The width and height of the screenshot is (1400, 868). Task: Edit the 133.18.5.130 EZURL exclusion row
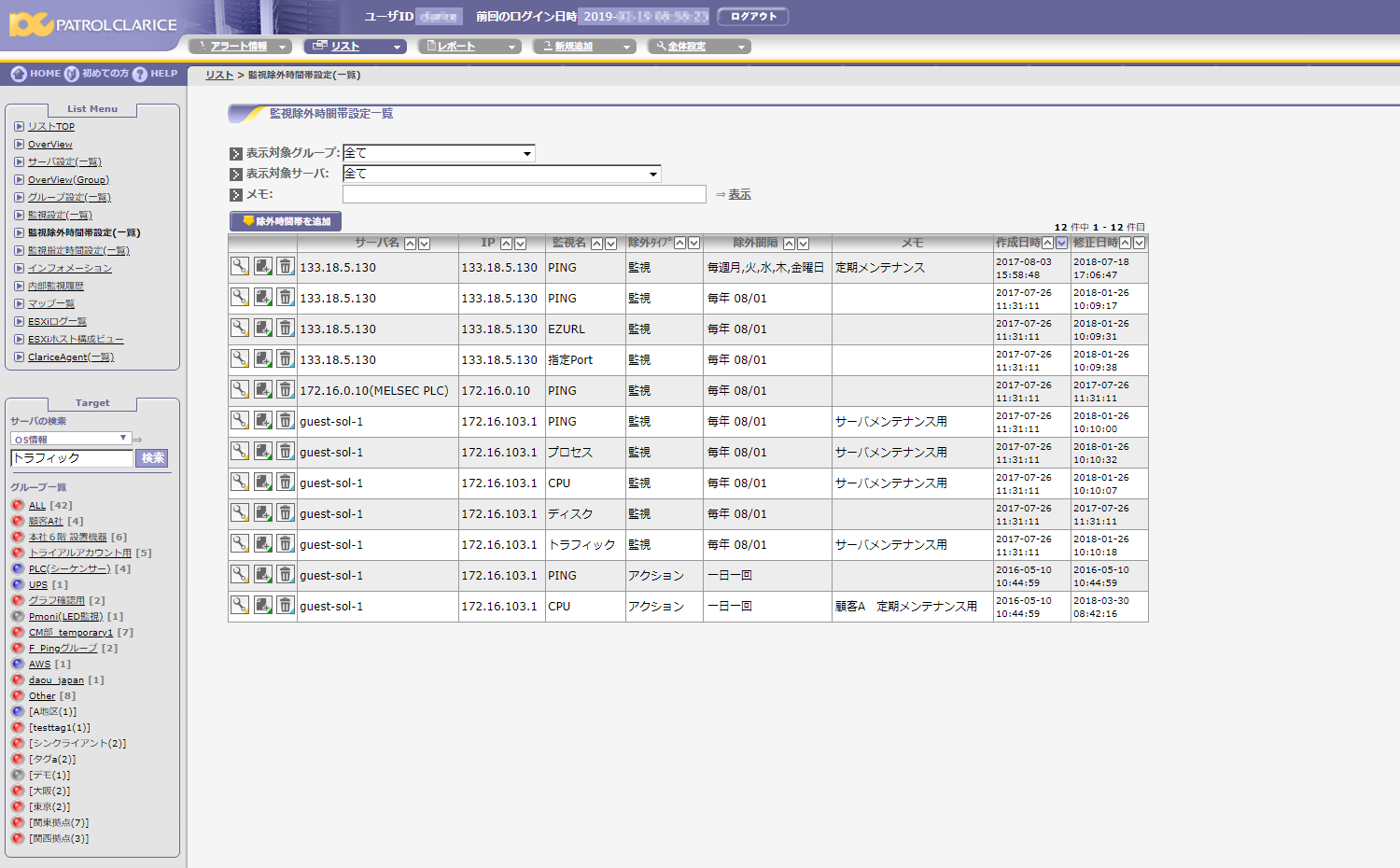[x=240, y=328]
